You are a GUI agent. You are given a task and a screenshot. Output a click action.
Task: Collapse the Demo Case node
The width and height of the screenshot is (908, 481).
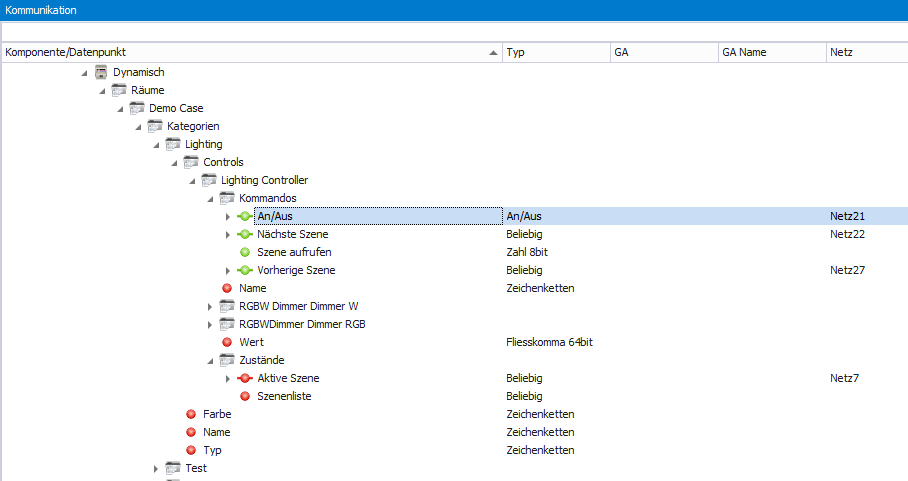120,109
